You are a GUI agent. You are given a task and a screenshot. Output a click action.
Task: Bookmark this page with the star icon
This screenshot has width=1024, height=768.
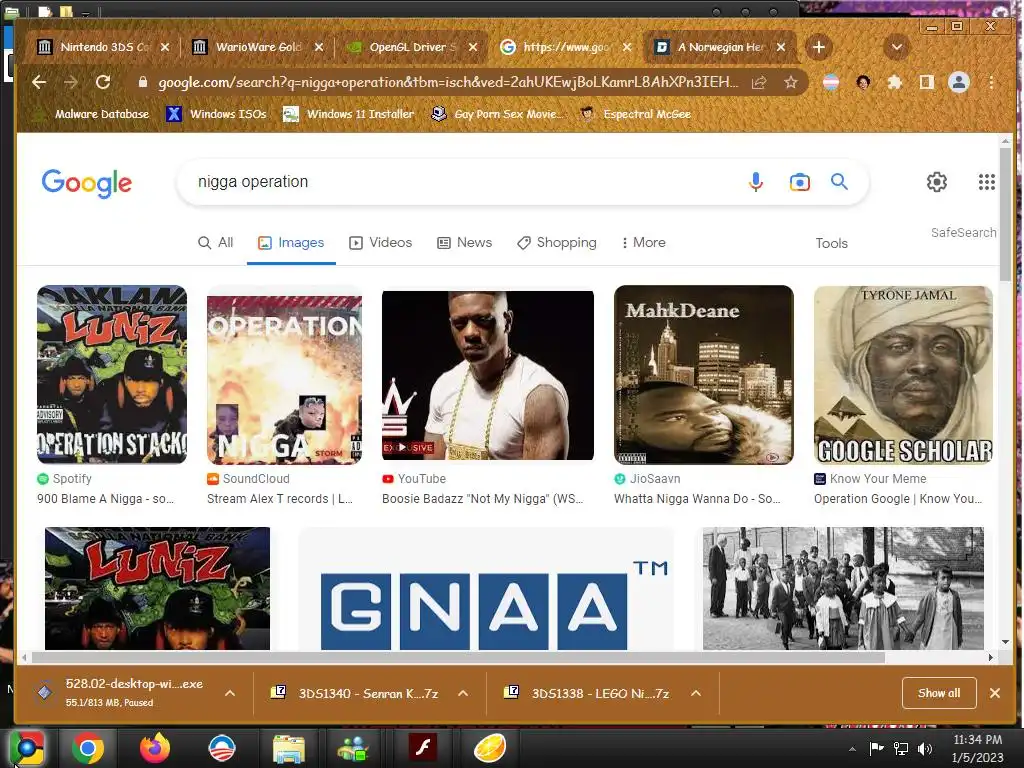click(x=791, y=82)
